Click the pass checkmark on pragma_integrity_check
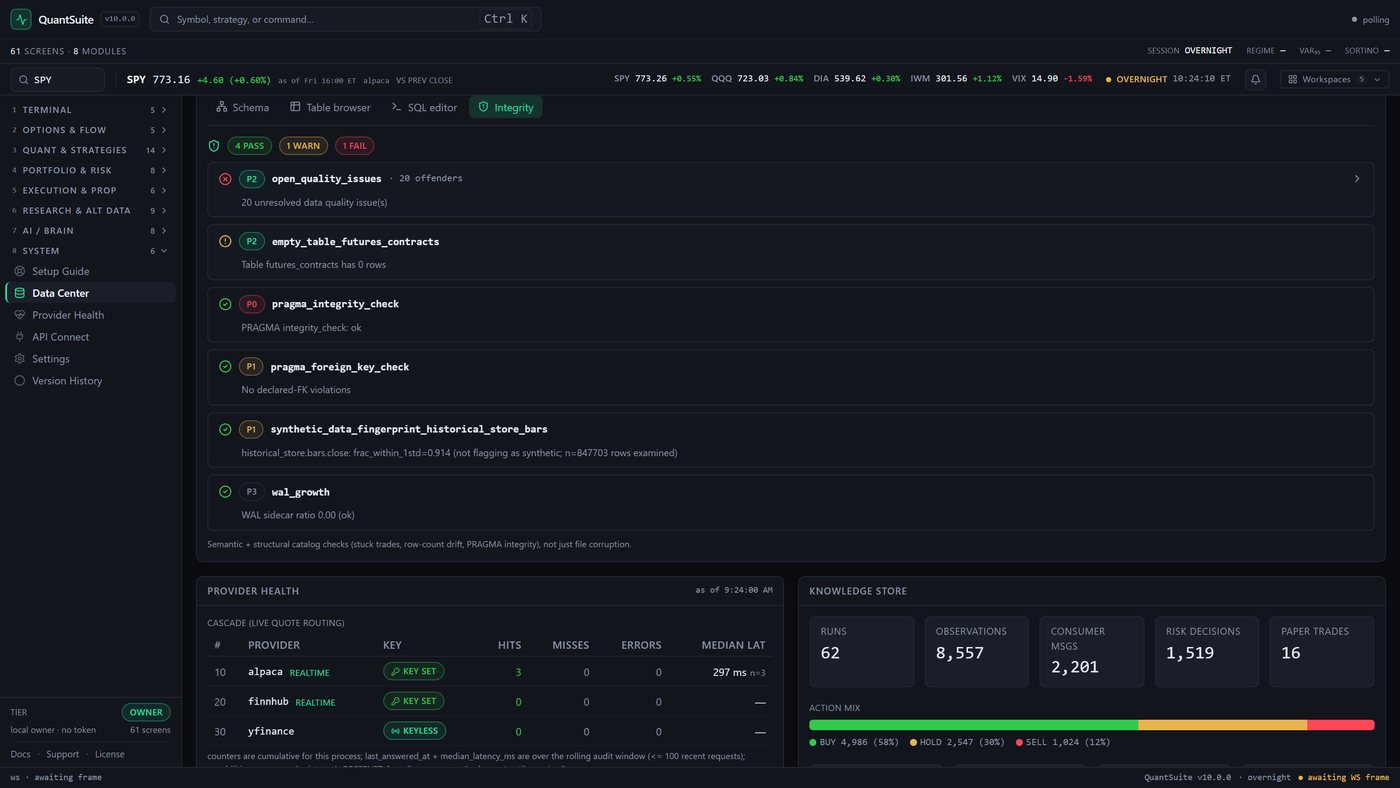1400x788 pixels. click(x=225, y=304)
